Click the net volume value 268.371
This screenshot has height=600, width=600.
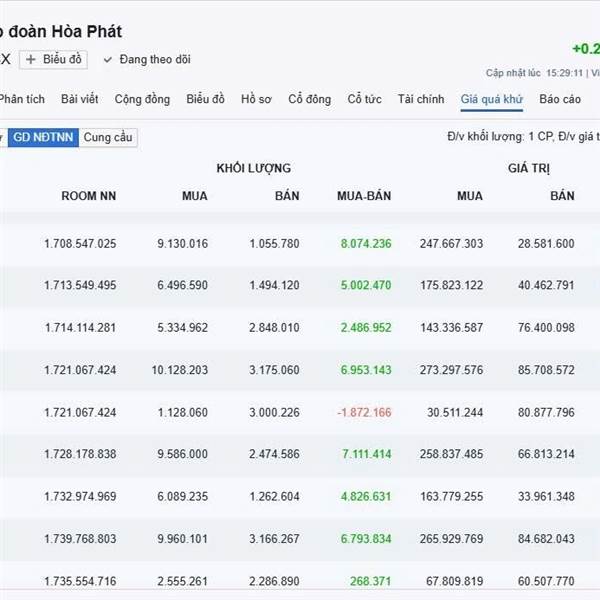tap(371, 581)
